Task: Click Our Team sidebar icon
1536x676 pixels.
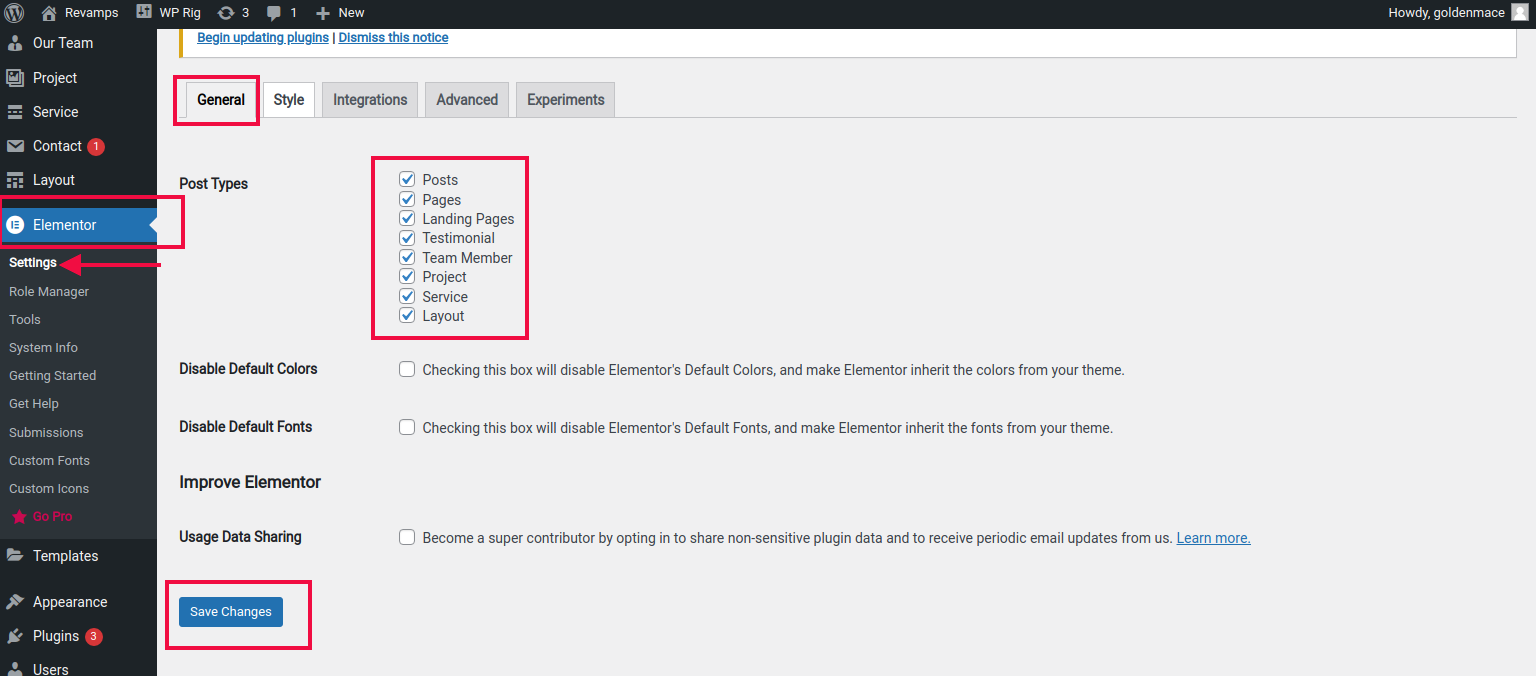Action: 15,43
